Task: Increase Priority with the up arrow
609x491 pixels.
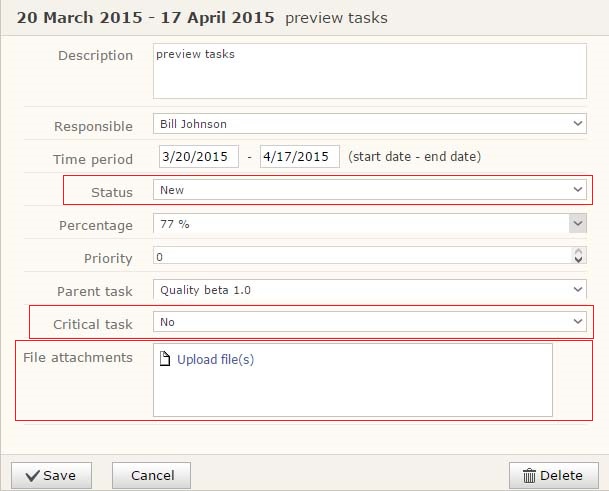Action: [x=578, y=253]
